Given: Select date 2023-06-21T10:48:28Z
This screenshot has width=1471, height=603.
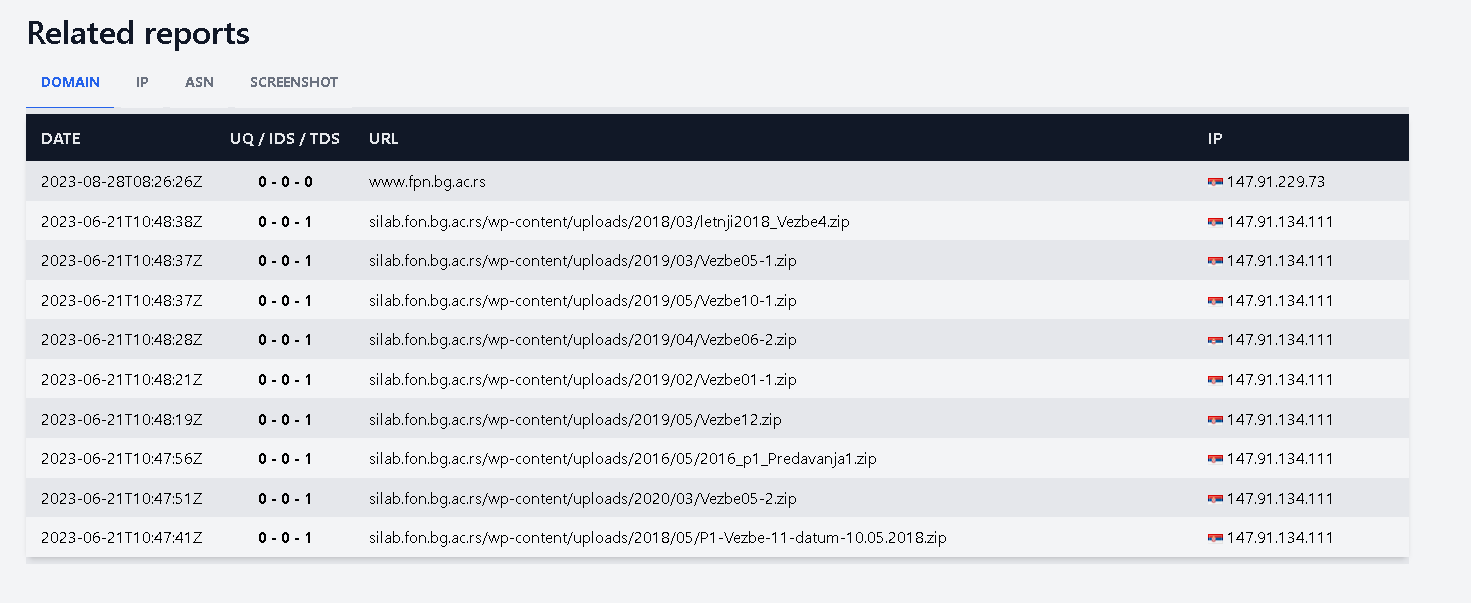Looking at the screenshot, I should click(x=122, y=340).
